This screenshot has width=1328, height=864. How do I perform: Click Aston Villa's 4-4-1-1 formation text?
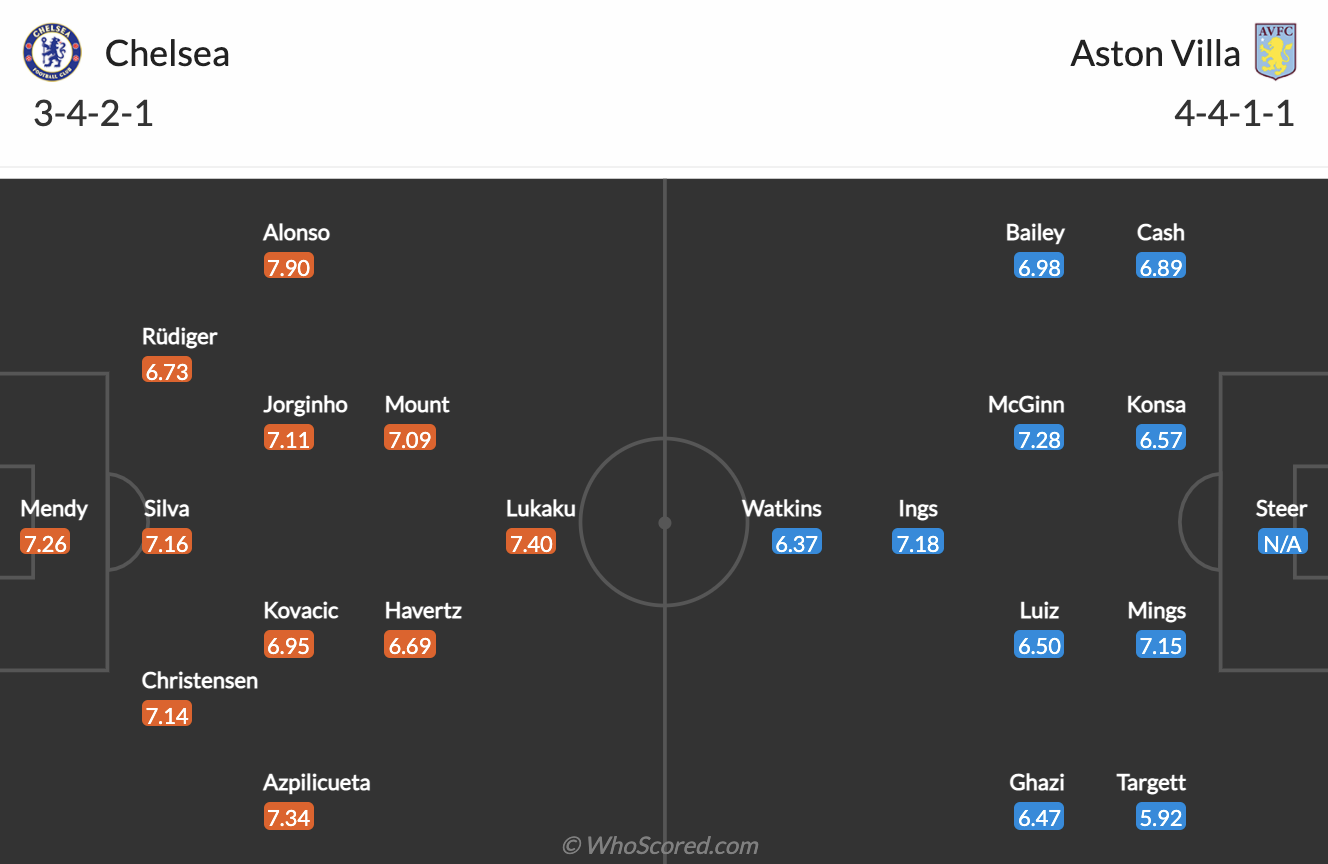click(x=1234, y=113)
